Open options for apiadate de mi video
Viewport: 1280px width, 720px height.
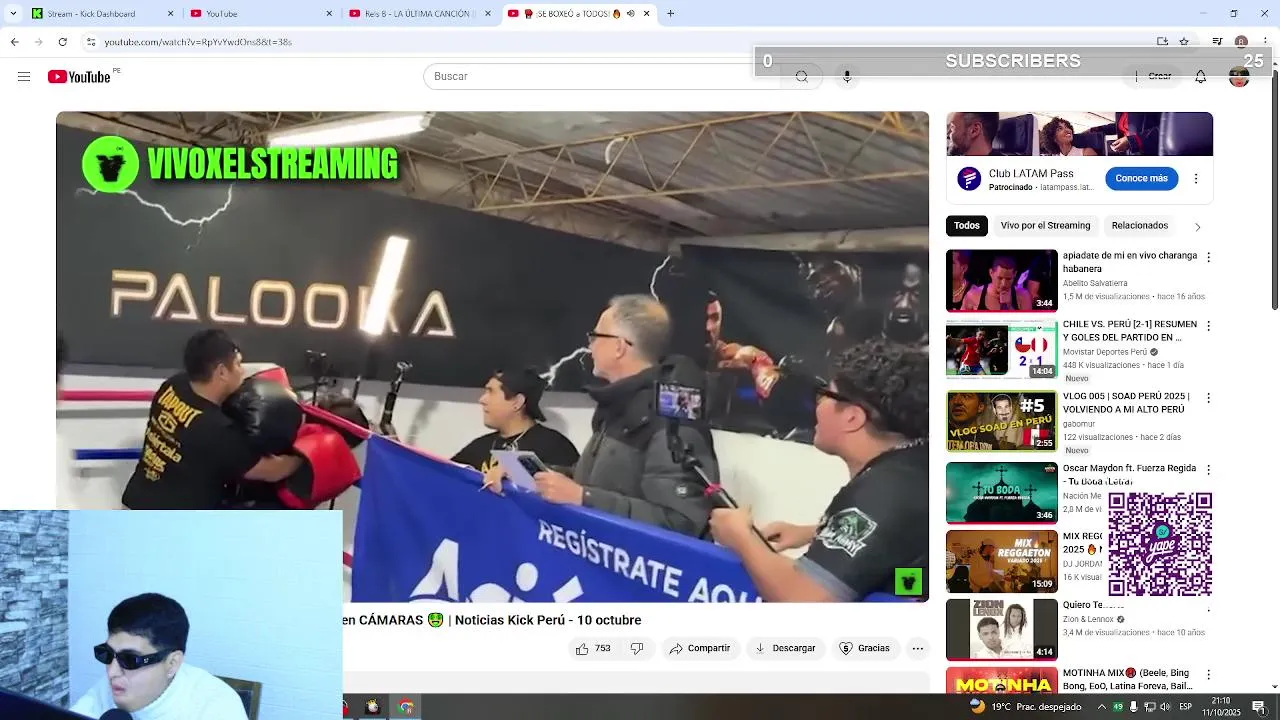click(x=1208, y=257)
